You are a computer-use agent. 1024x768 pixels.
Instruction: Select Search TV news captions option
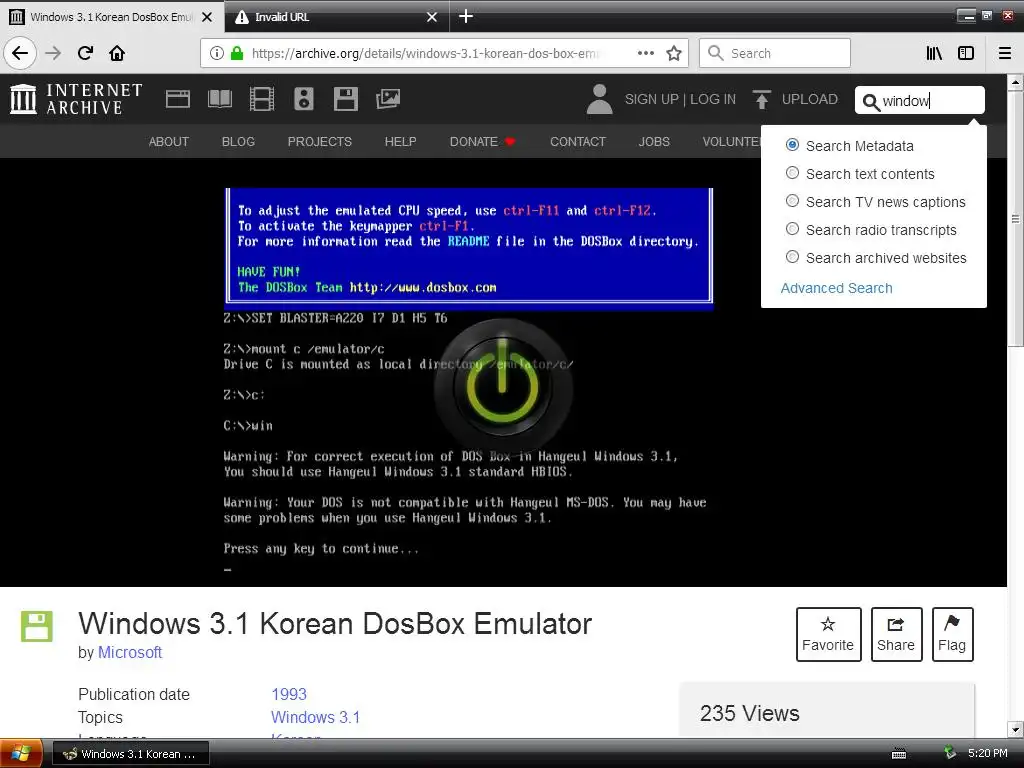[792, 201]
